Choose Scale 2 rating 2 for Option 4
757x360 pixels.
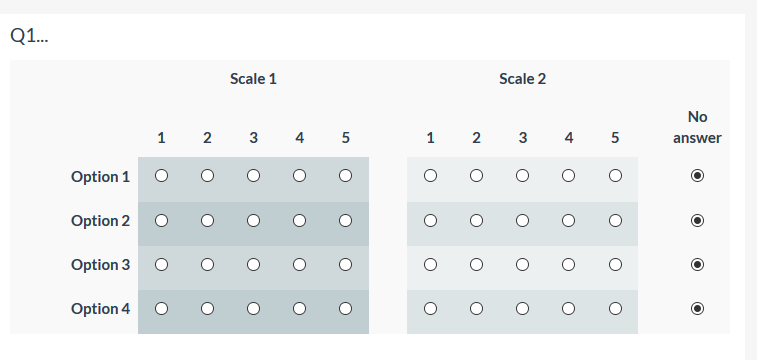click(x=477, y=308)
